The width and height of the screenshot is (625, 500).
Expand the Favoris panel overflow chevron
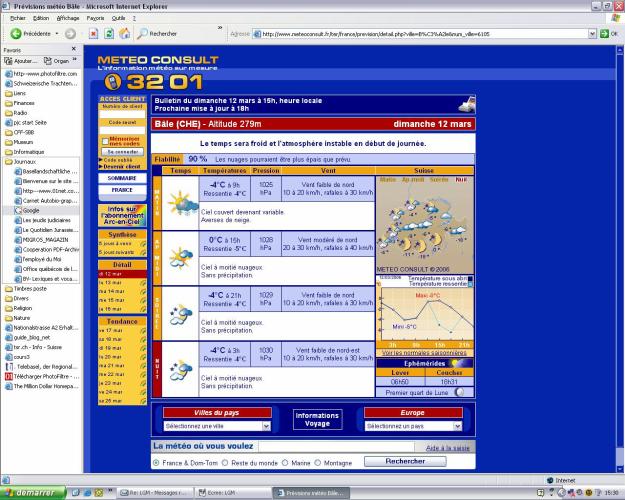click(75, 60)
